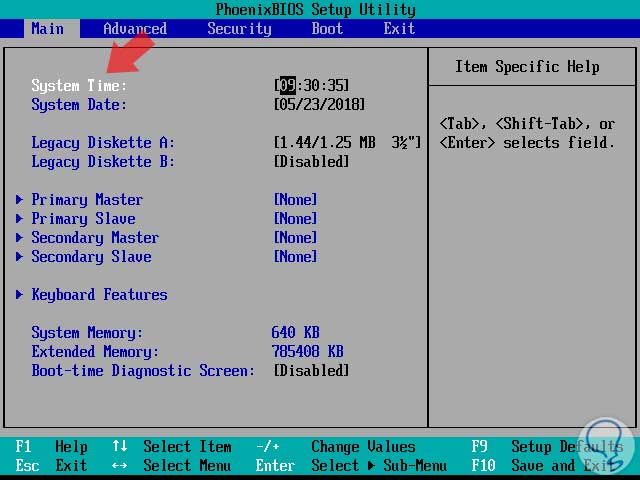Open the Exit menu tab
This screenshot has height=480, width=640.
coord(399,29)
